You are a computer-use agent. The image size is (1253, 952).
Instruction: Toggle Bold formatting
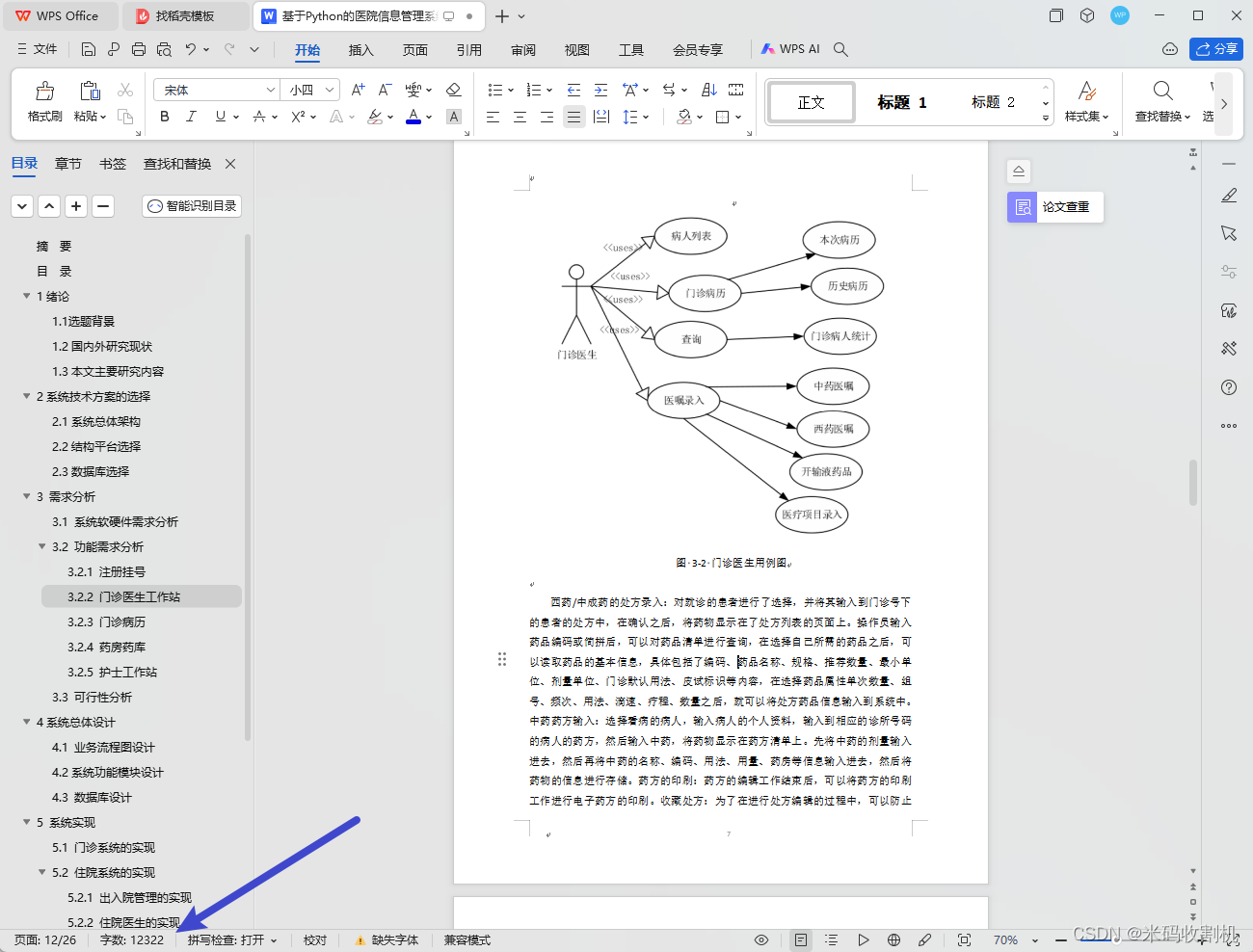[165, 117]
